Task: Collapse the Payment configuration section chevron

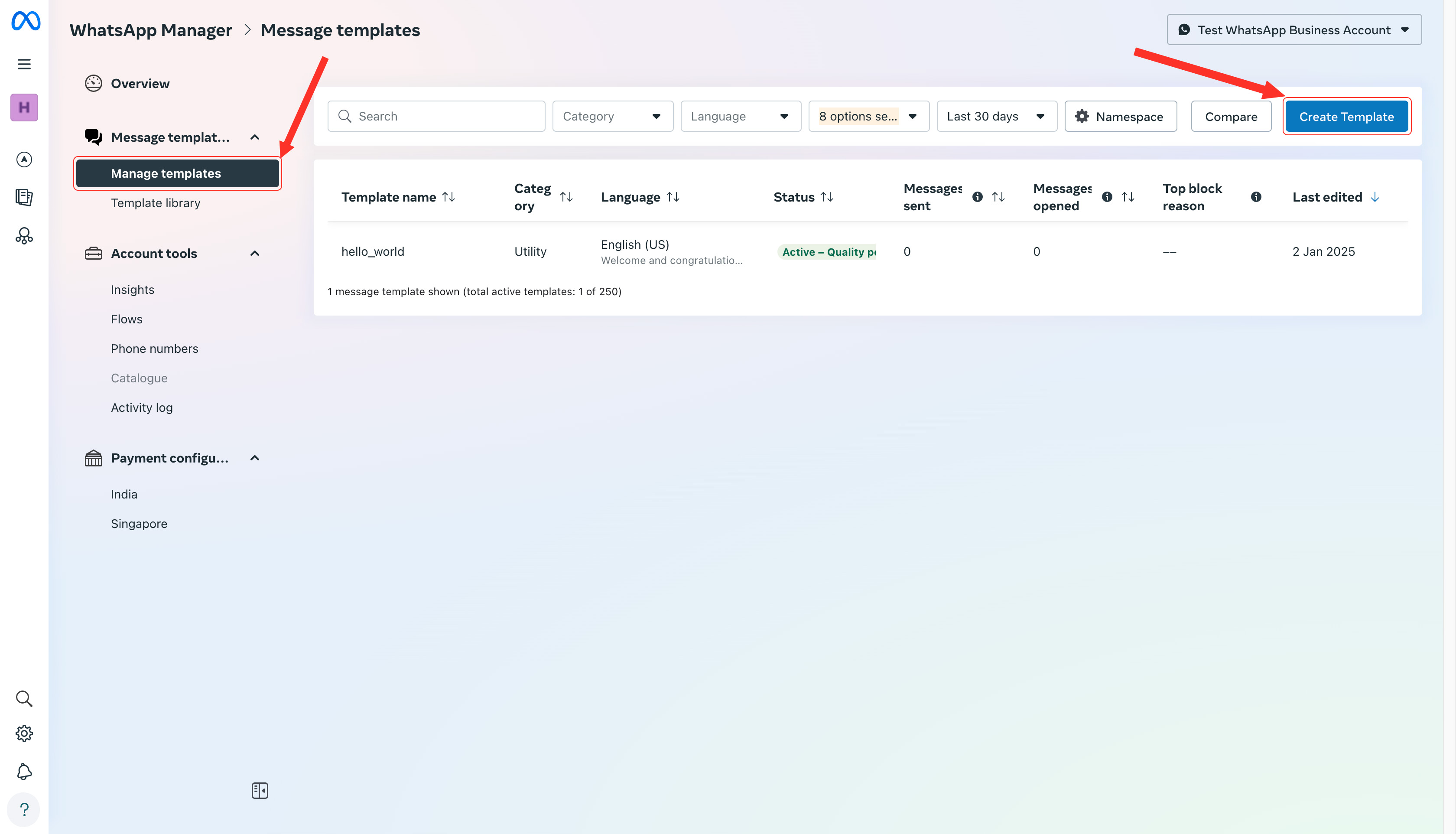Action: pyautogui.click(x=255, y=458)
